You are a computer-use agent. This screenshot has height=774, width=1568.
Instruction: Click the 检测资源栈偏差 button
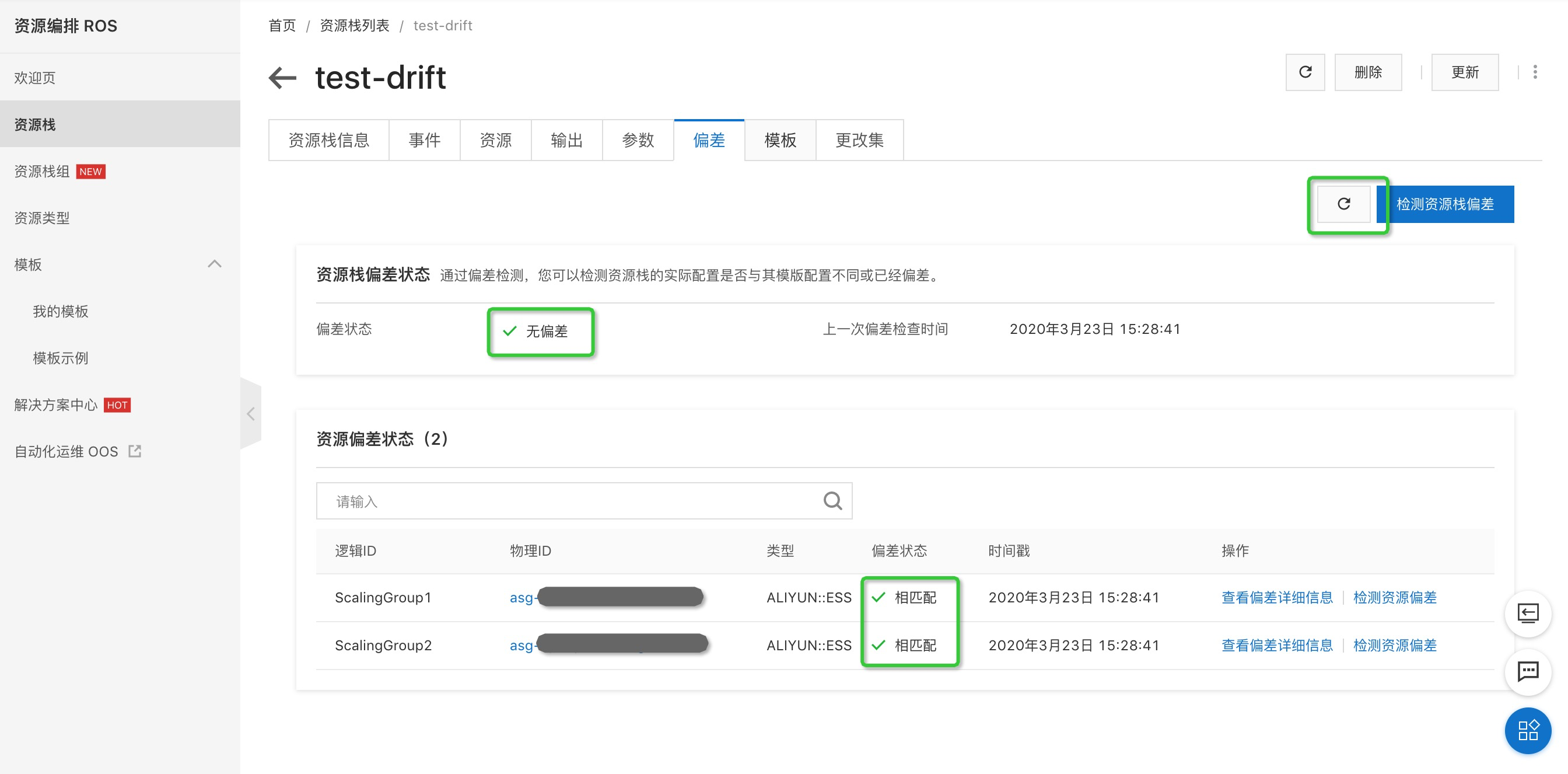[x=1445, y=204]
